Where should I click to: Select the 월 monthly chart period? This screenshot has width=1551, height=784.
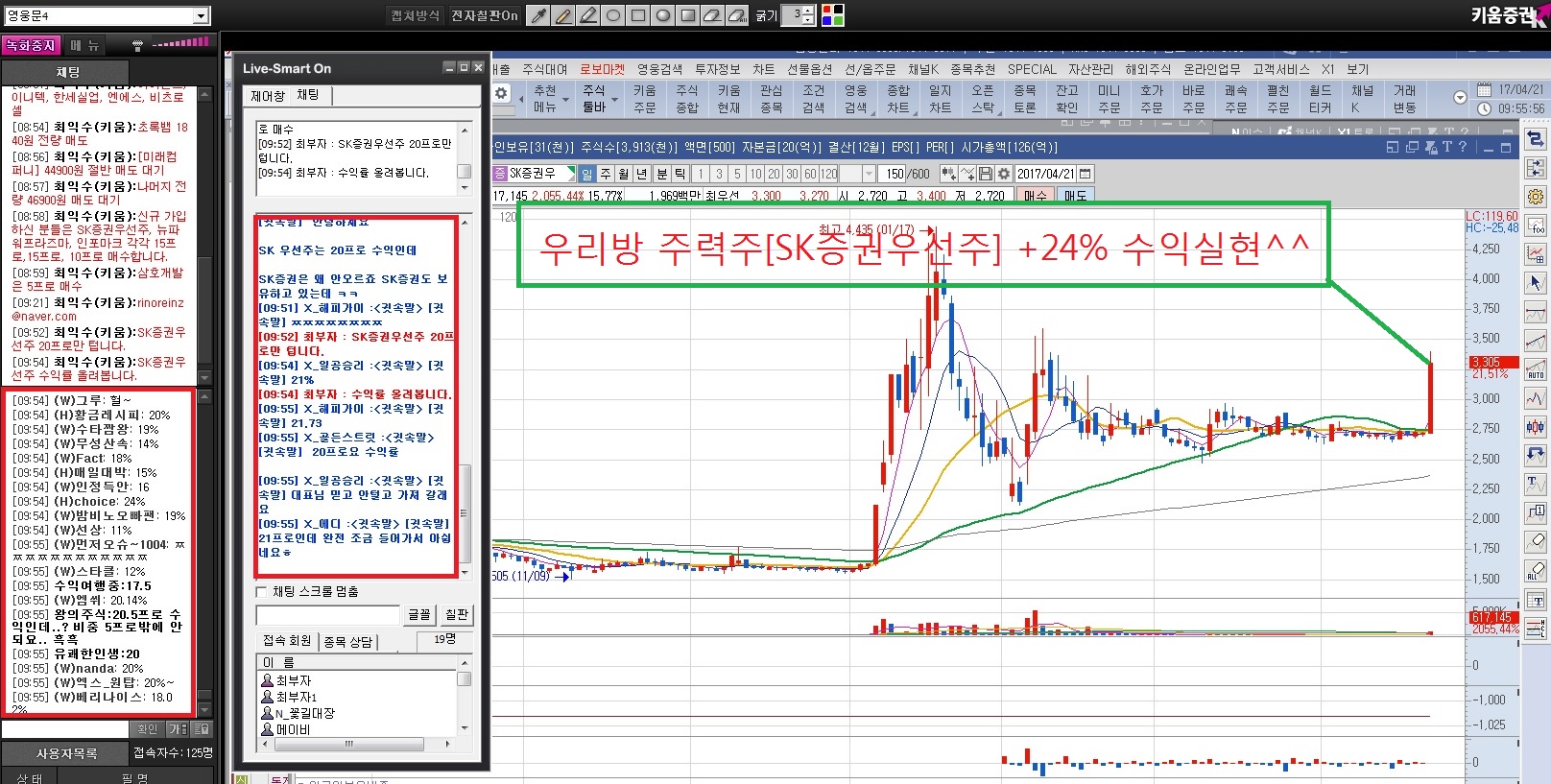point(624,174)
